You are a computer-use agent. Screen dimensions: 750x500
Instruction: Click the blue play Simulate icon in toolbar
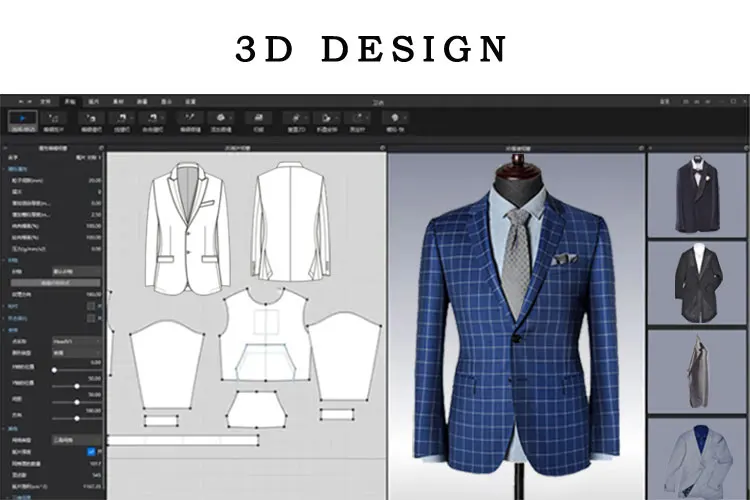click(x=22, y=119)
